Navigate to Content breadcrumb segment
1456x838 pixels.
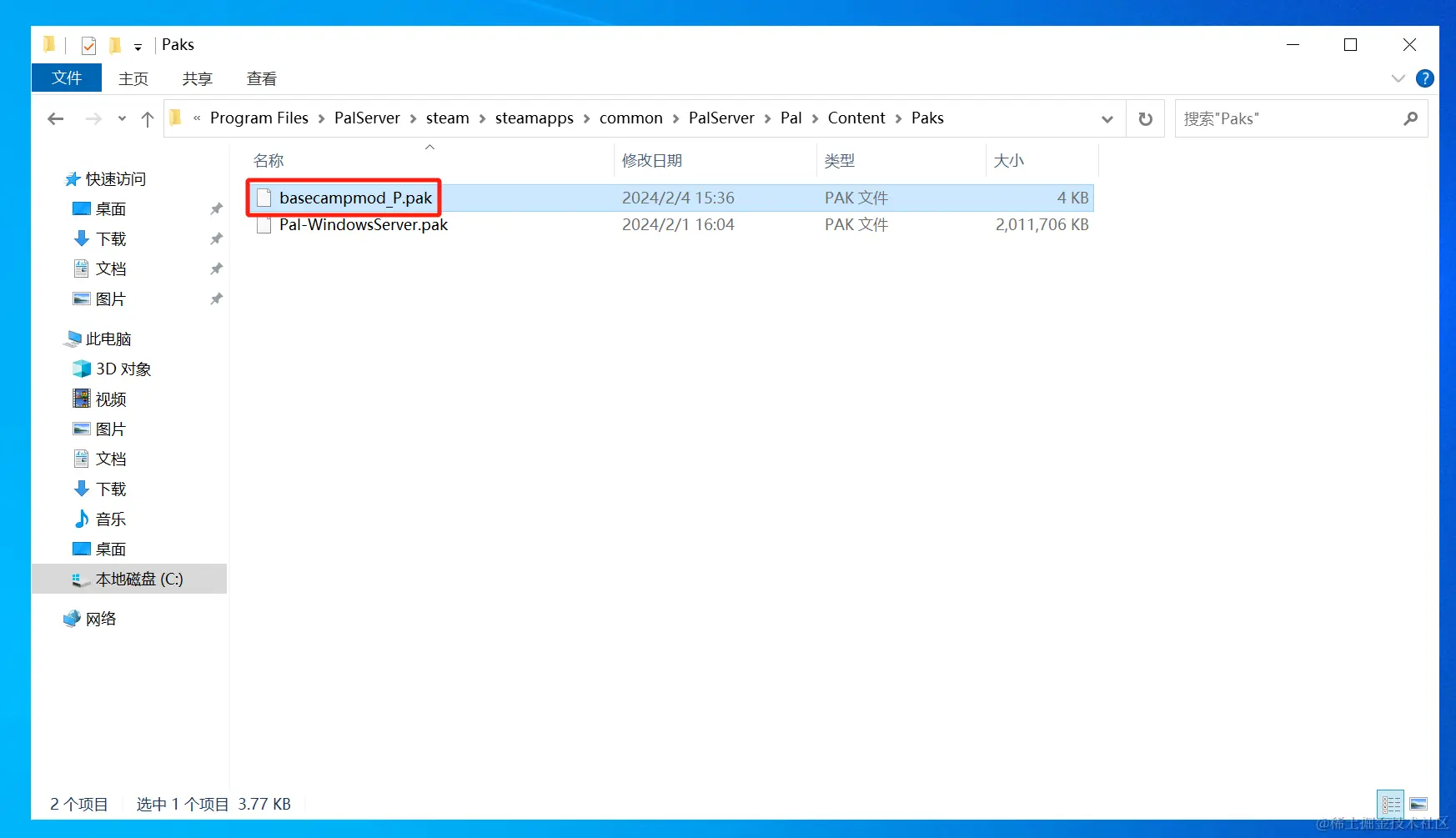pyautogui.click(x=856, y=118)
